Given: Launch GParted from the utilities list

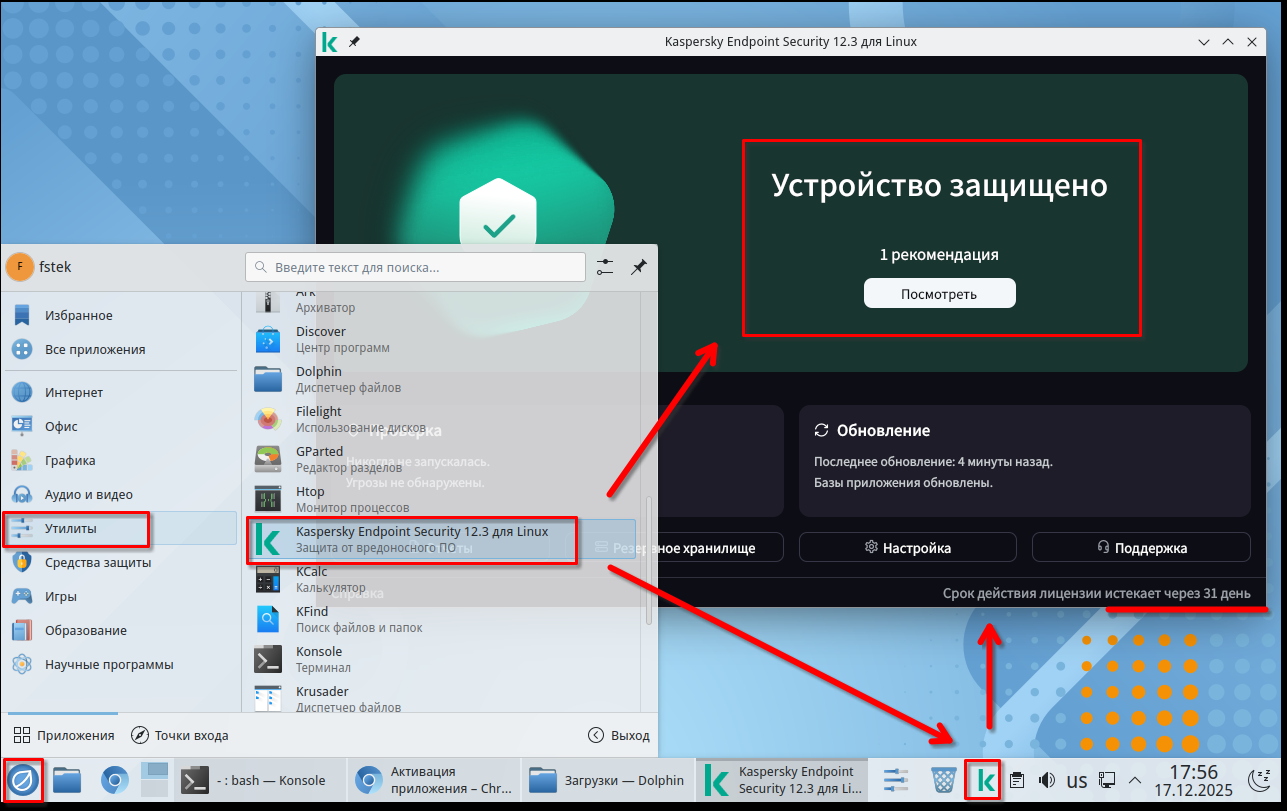Looking at the screenshot, I should [319, 460].
